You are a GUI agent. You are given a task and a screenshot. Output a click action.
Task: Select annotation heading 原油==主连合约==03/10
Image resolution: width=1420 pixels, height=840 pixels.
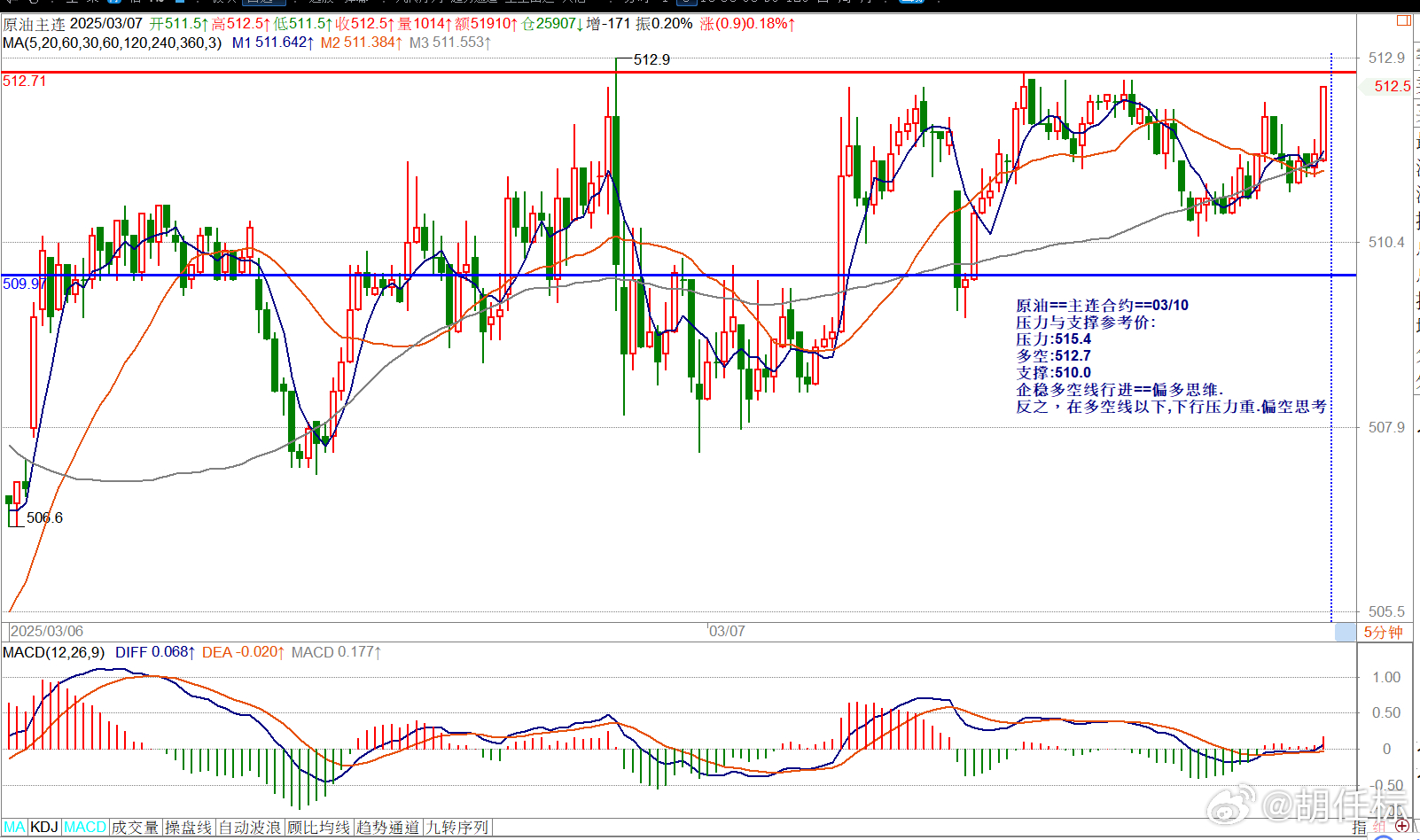click(x=1102, y=305)
